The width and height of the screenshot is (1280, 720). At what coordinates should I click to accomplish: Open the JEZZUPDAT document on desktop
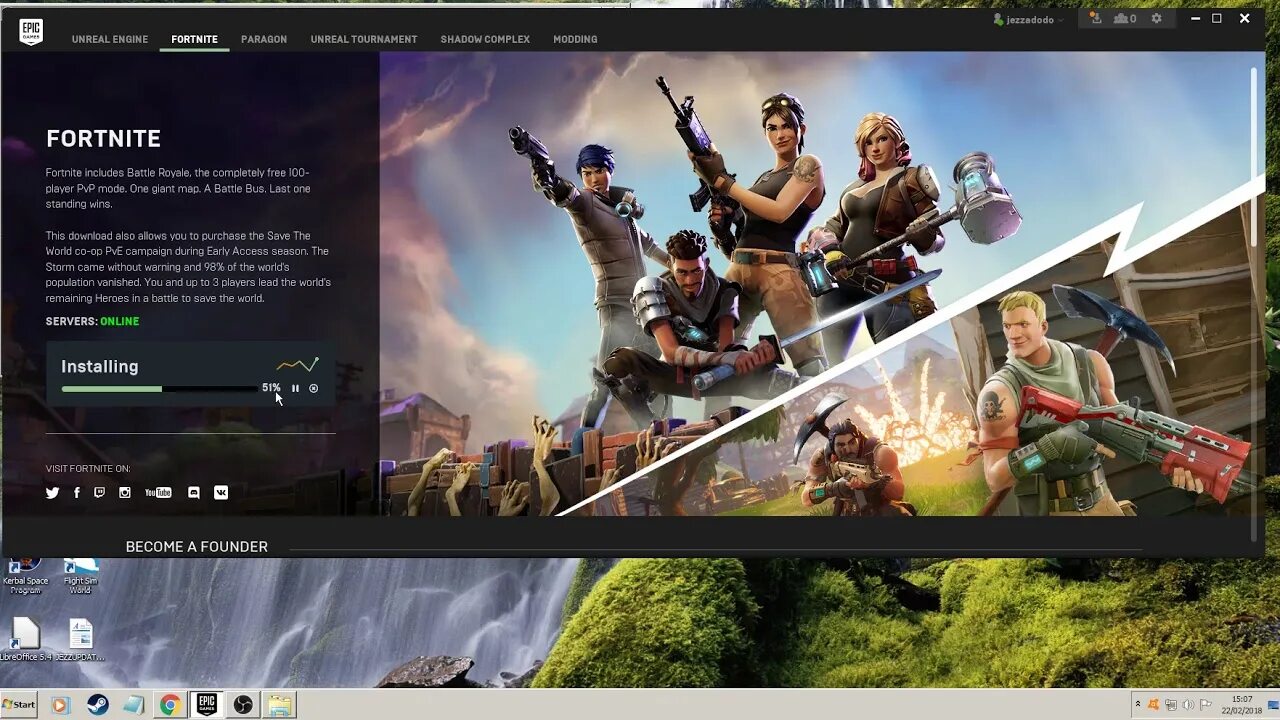click(x=80, y=640)
